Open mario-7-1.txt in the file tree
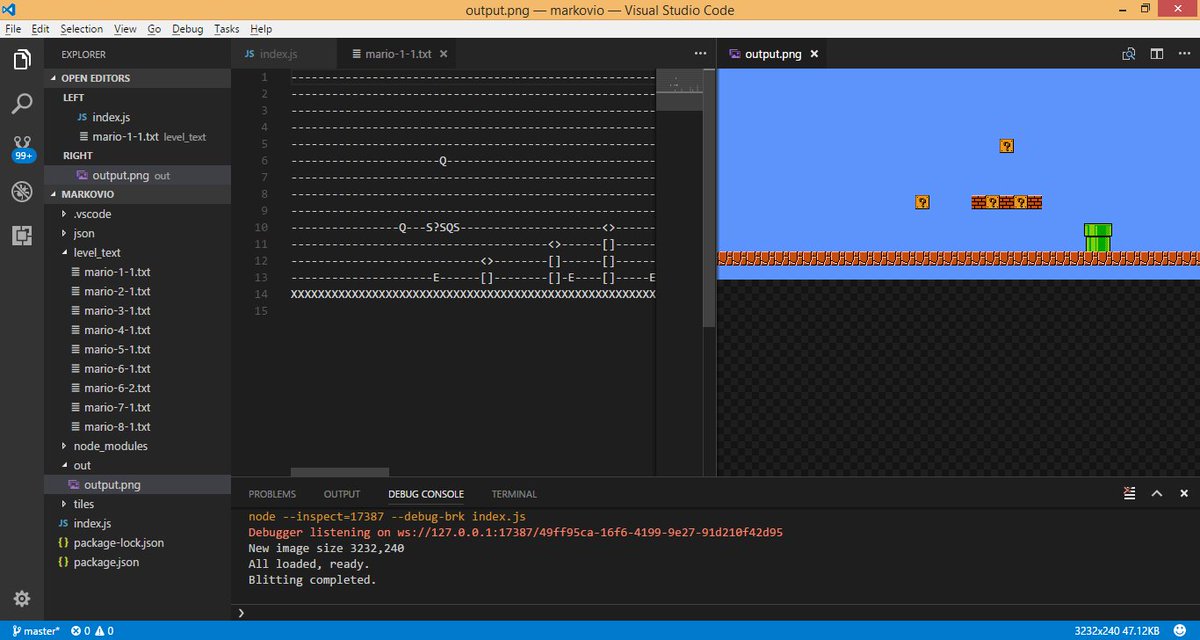1200x640 pixels. point(138,407)
